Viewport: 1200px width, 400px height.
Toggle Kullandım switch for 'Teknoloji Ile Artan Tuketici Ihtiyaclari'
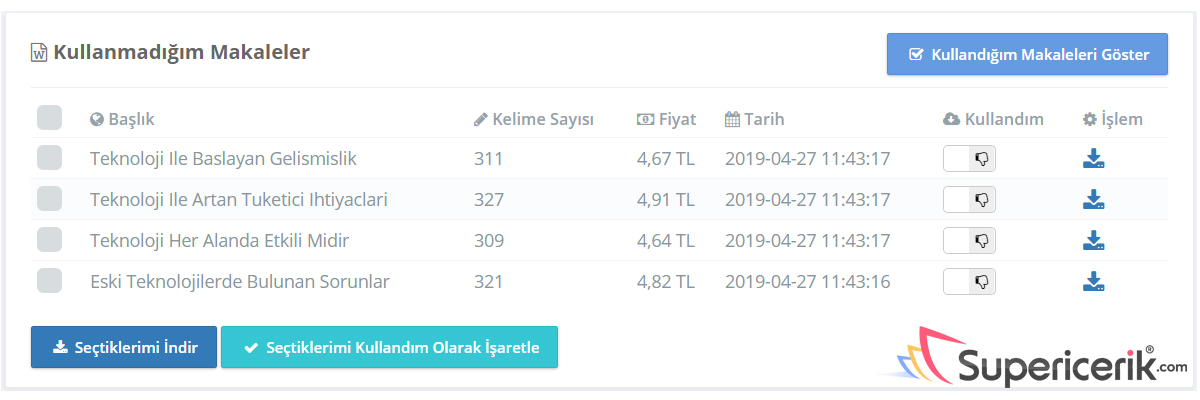pos(969,200)
